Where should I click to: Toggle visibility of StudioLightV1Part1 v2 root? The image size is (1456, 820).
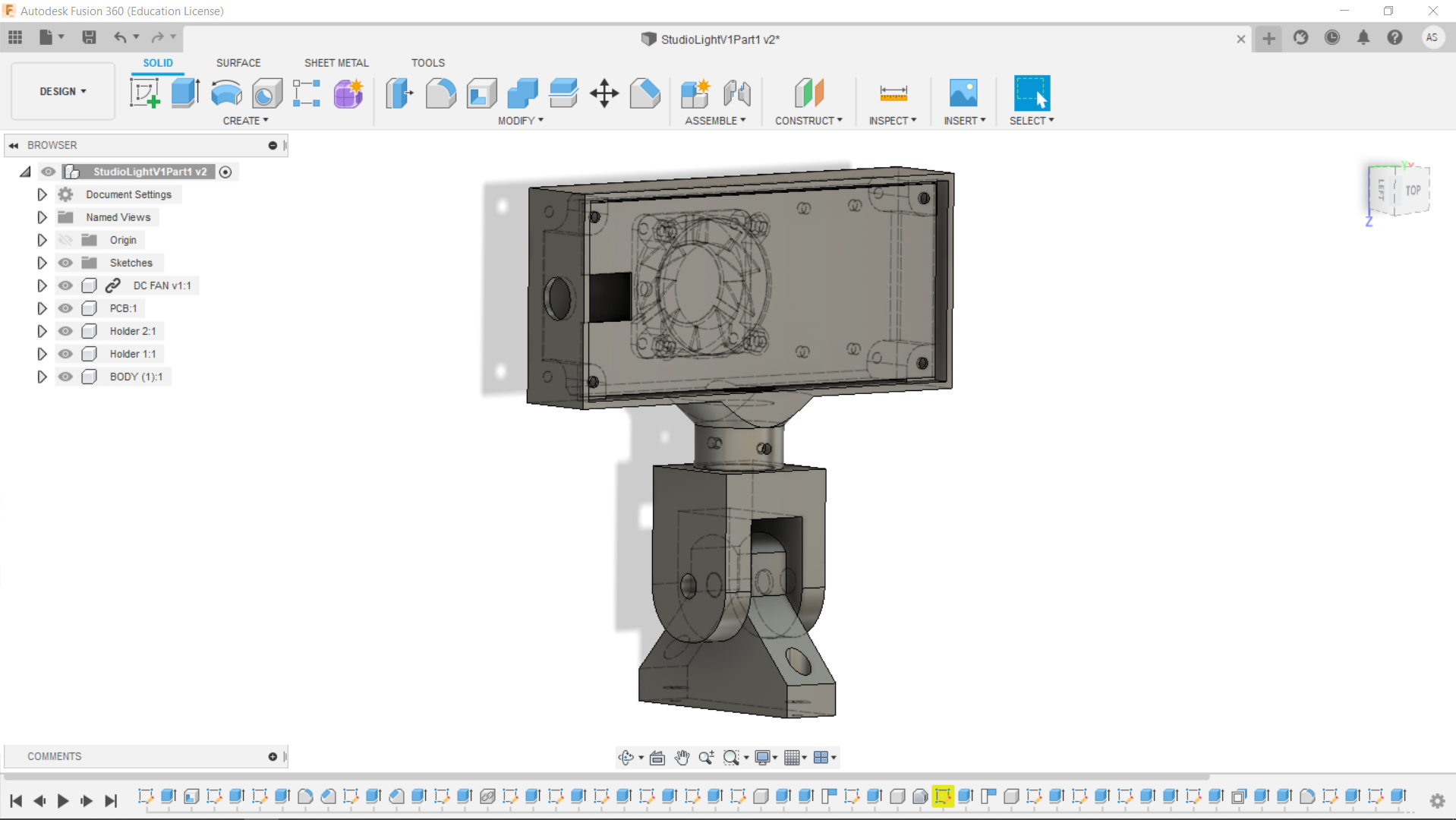[49, 172]
